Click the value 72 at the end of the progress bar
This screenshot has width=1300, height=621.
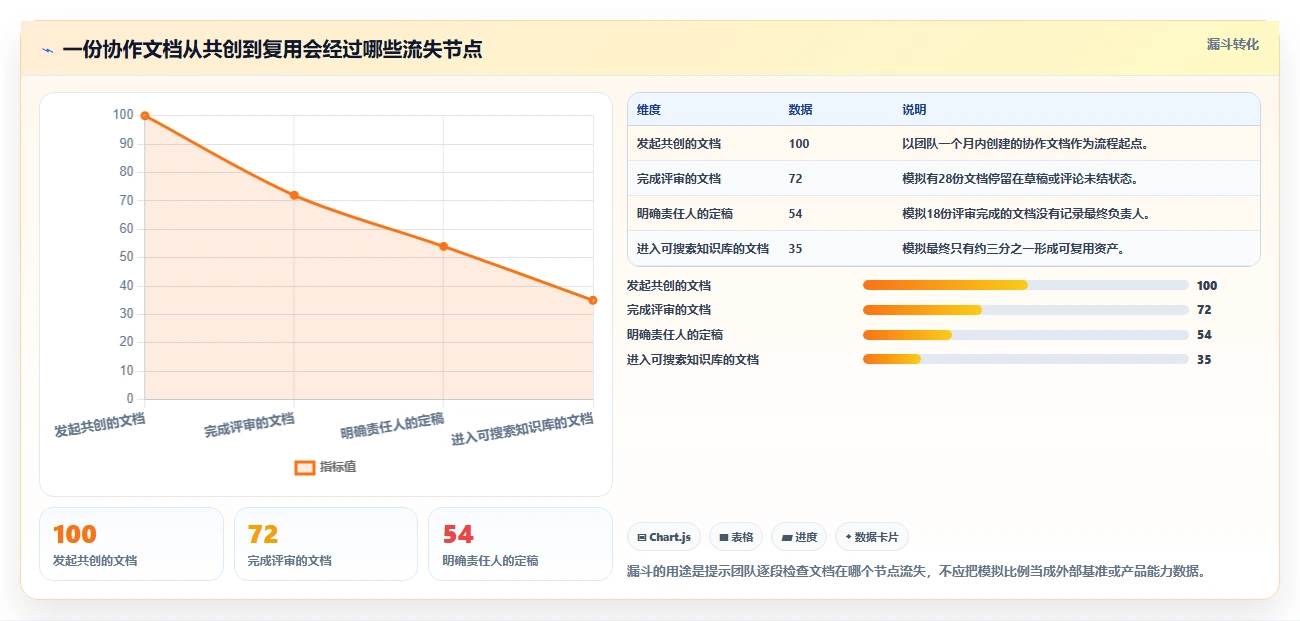[x=1204, y=310]
